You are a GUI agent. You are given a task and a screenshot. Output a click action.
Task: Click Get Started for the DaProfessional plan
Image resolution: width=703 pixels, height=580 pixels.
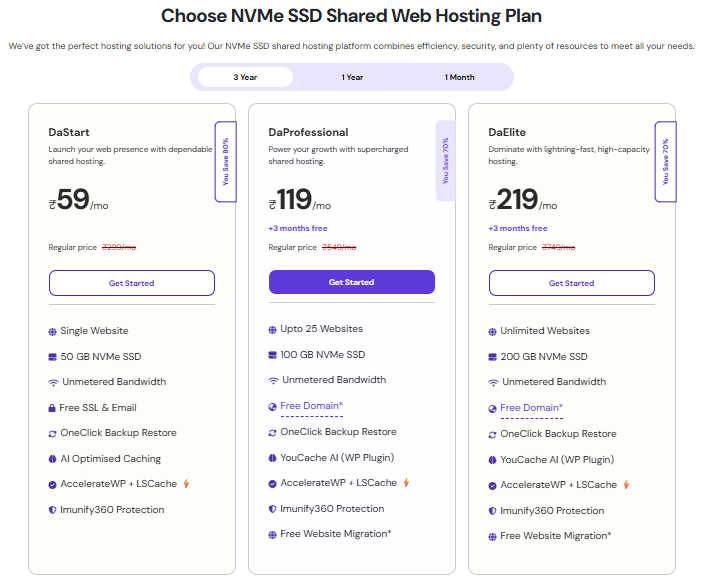click(x=352, y=282)
